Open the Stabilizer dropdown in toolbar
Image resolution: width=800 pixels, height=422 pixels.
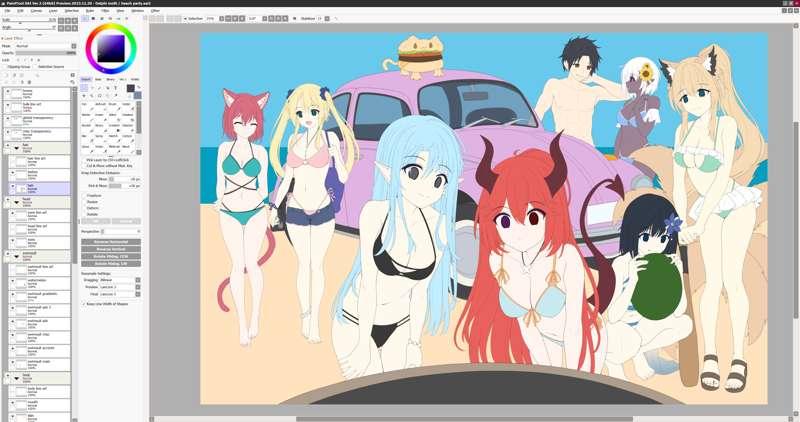pos(327,18)
